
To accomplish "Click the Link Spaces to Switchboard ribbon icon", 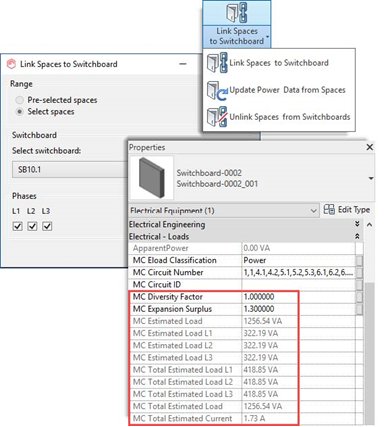I will point(236,12).
